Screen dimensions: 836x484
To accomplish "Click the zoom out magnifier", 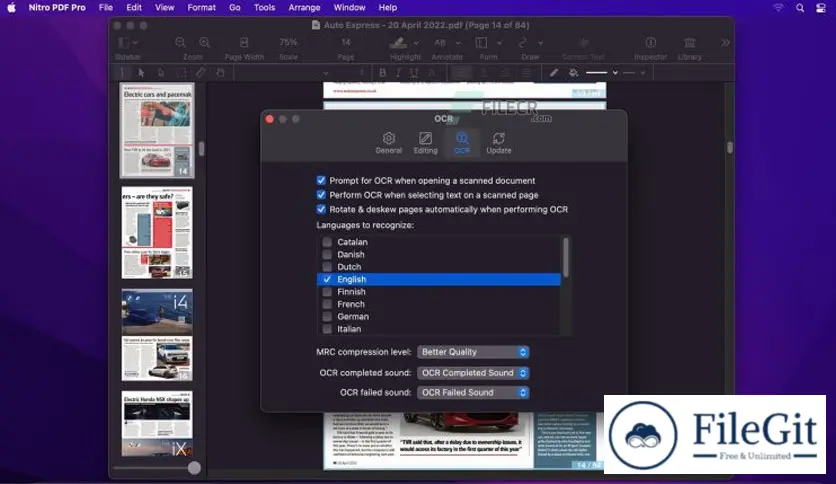I will 180,43.
